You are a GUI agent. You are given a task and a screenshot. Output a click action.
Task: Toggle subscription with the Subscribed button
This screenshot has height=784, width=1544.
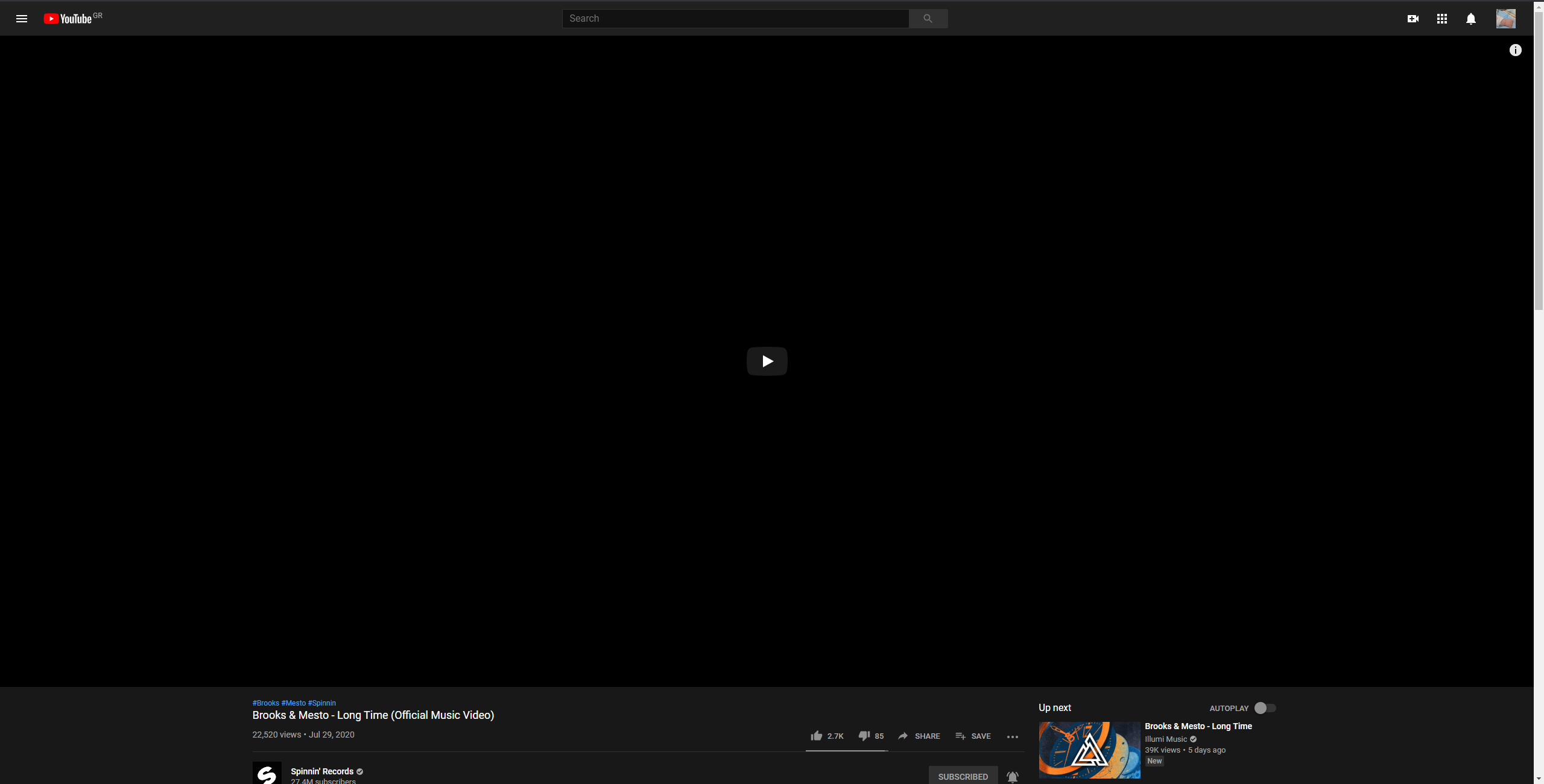[963, 776]
